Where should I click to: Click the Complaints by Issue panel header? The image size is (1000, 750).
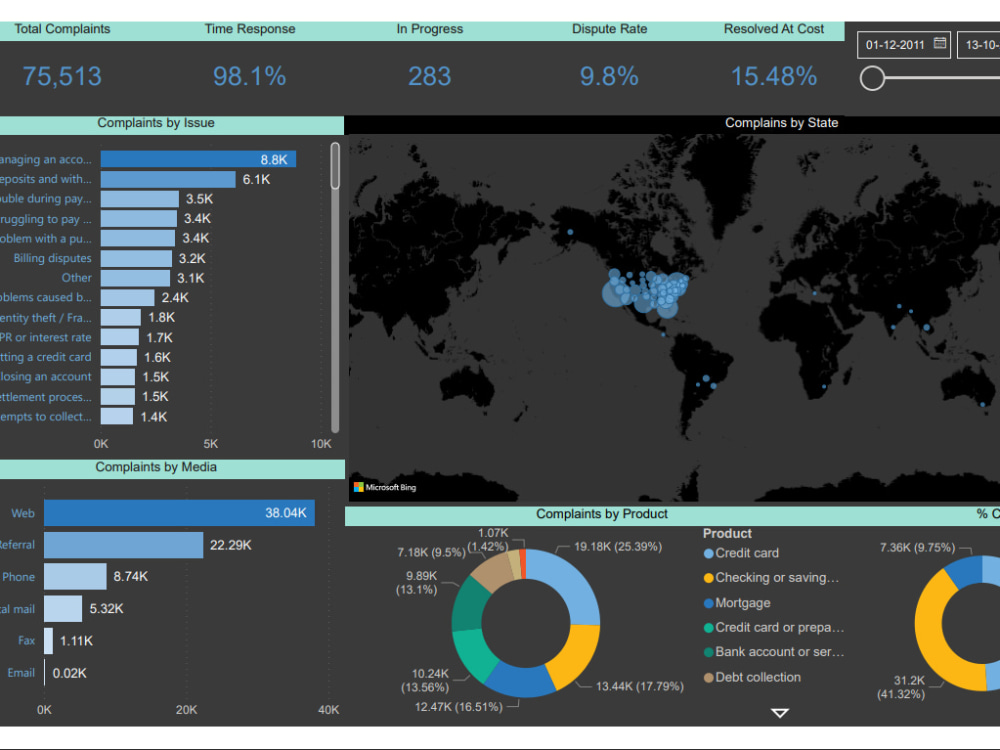point(156,122)
